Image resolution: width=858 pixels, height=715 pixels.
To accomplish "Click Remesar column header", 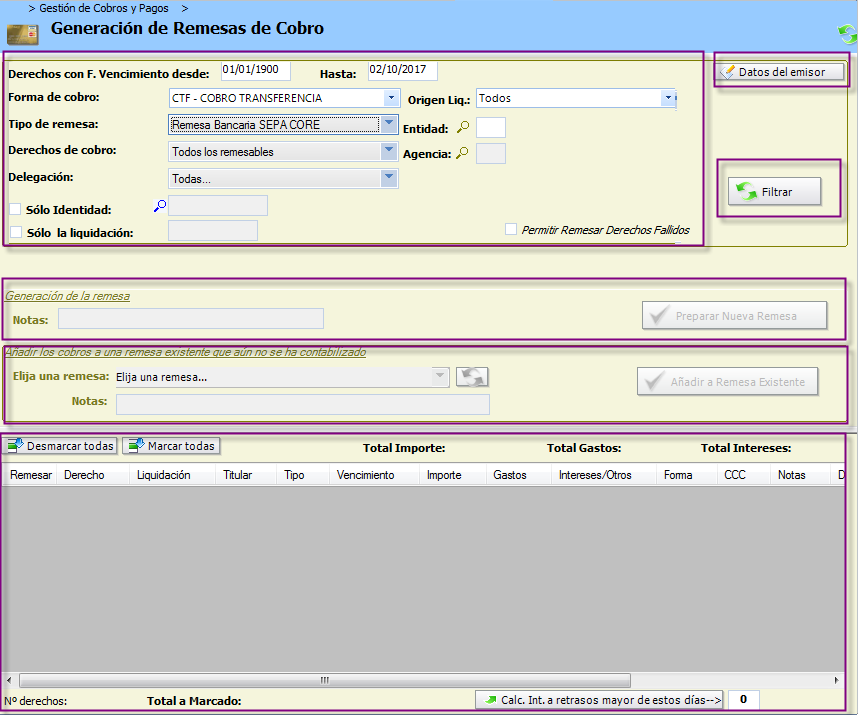I will pos(30,475).
